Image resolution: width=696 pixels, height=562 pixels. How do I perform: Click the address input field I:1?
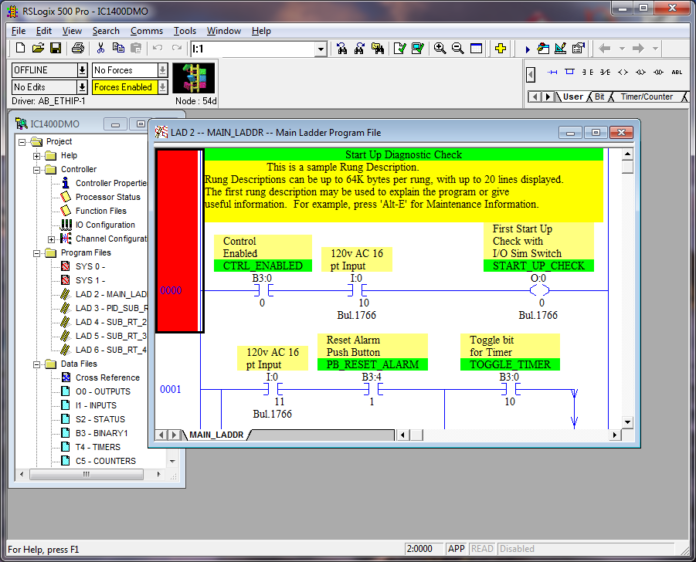click(x=253, y=49)
